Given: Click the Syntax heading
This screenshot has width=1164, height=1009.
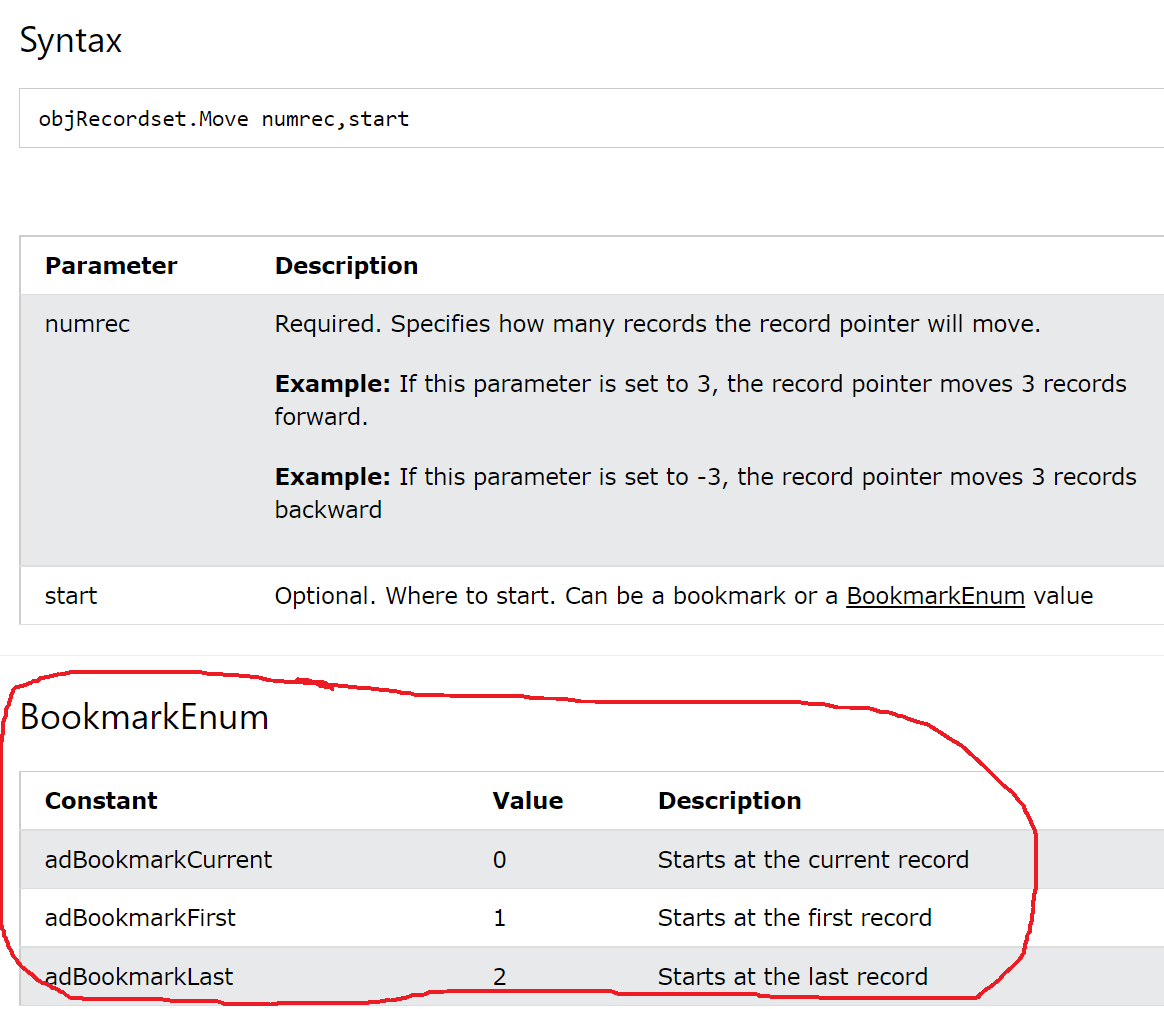Looking at the screenshot, I should coord(71,41).
